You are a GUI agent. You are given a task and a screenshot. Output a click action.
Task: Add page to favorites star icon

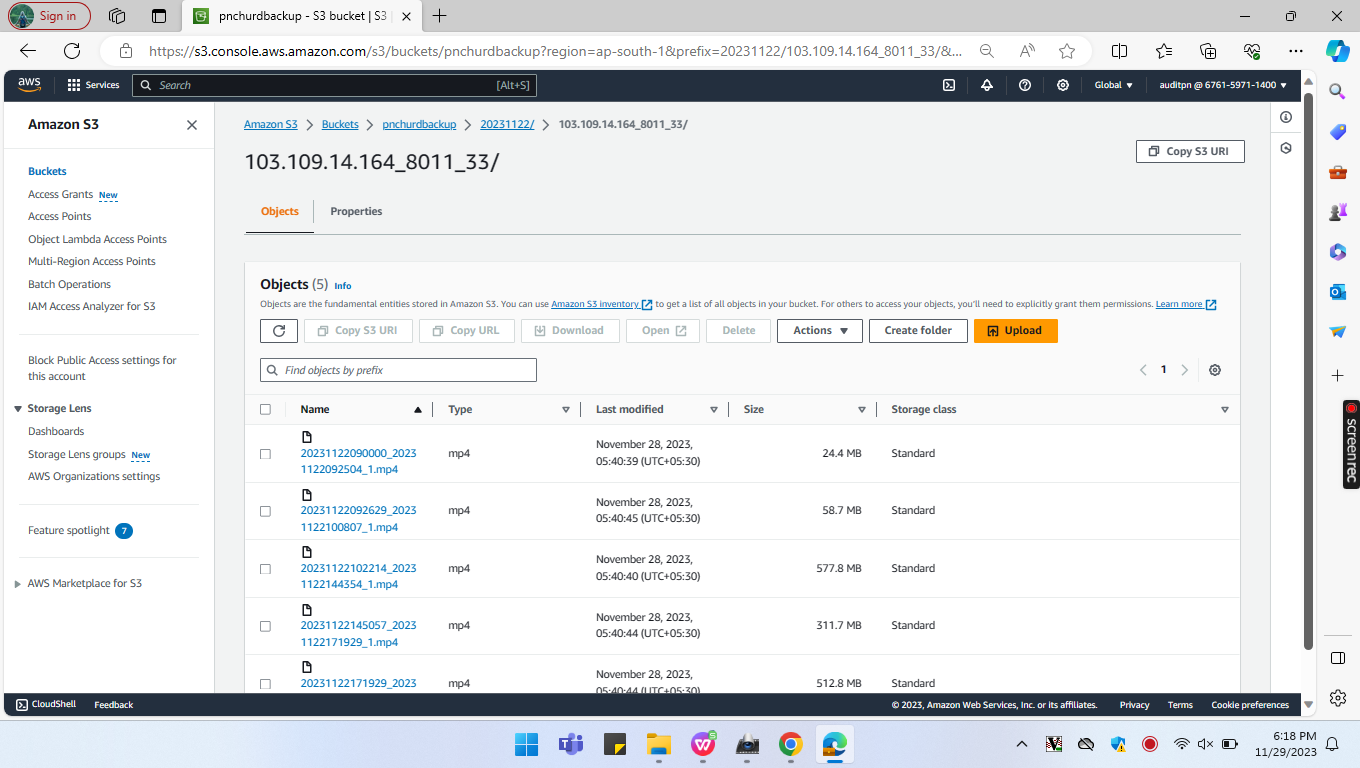tap(1067, 51)
